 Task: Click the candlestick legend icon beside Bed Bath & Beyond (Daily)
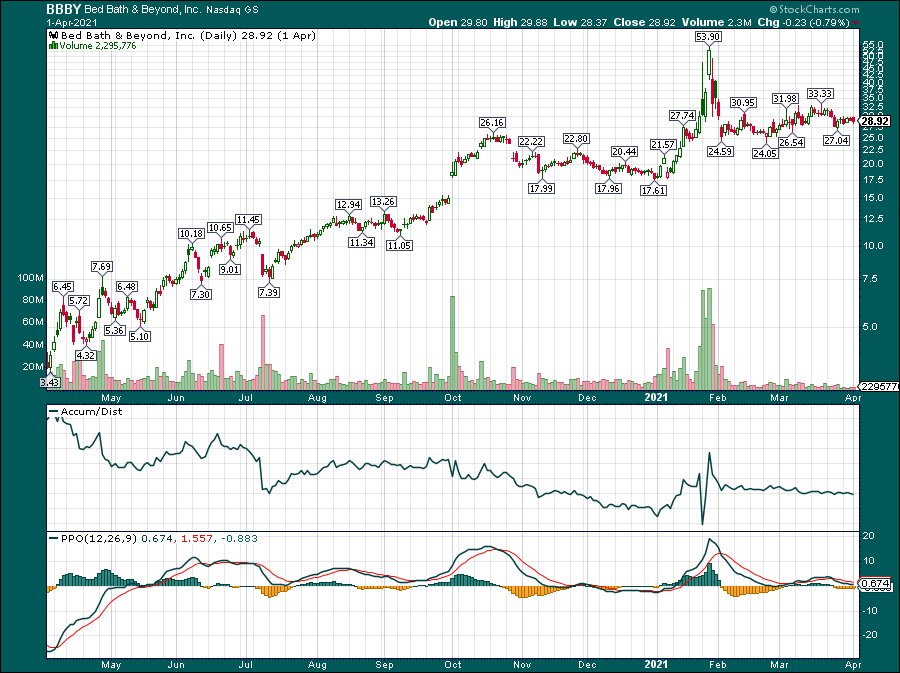tap(53, 36)
